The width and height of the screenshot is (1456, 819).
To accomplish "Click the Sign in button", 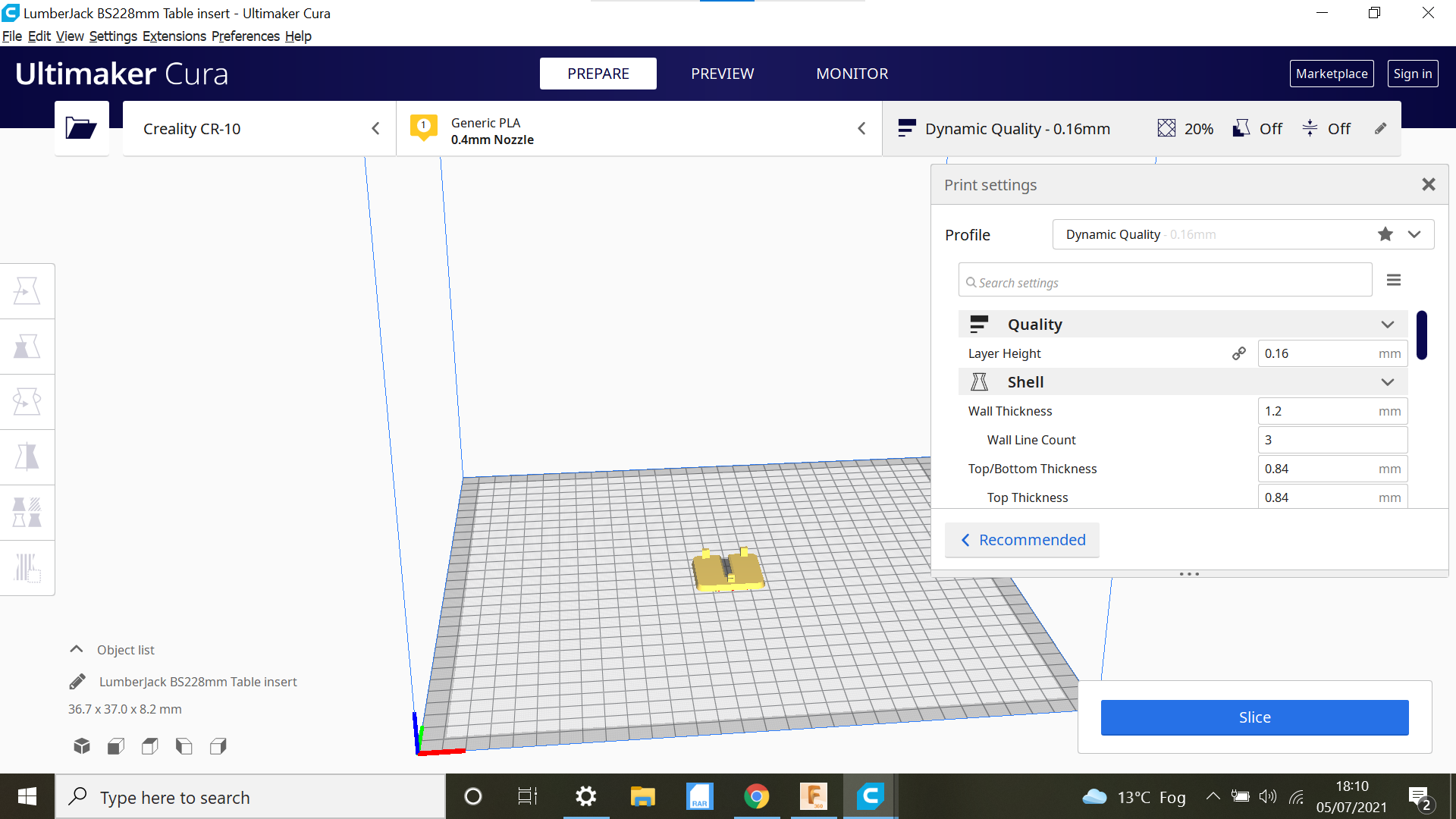I will pos(1413,74).
